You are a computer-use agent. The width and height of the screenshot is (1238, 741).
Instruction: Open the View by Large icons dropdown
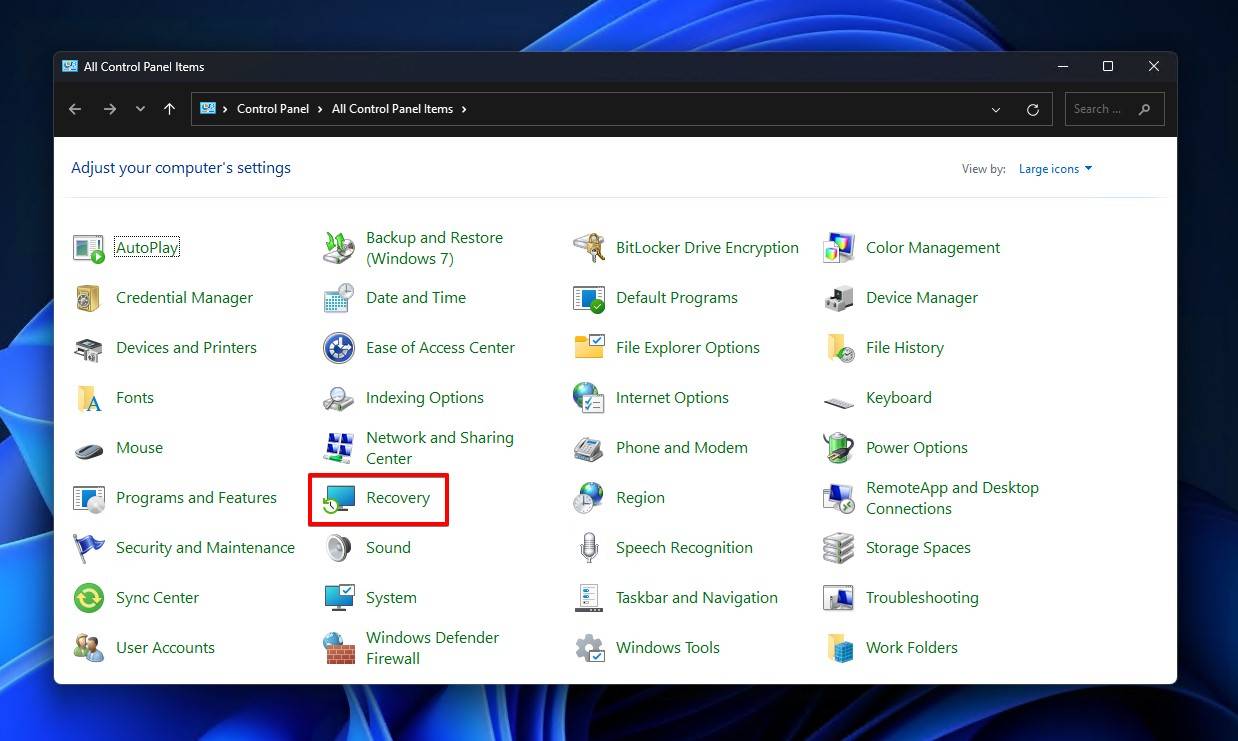pyautogui.click(x=1055, y=169)
